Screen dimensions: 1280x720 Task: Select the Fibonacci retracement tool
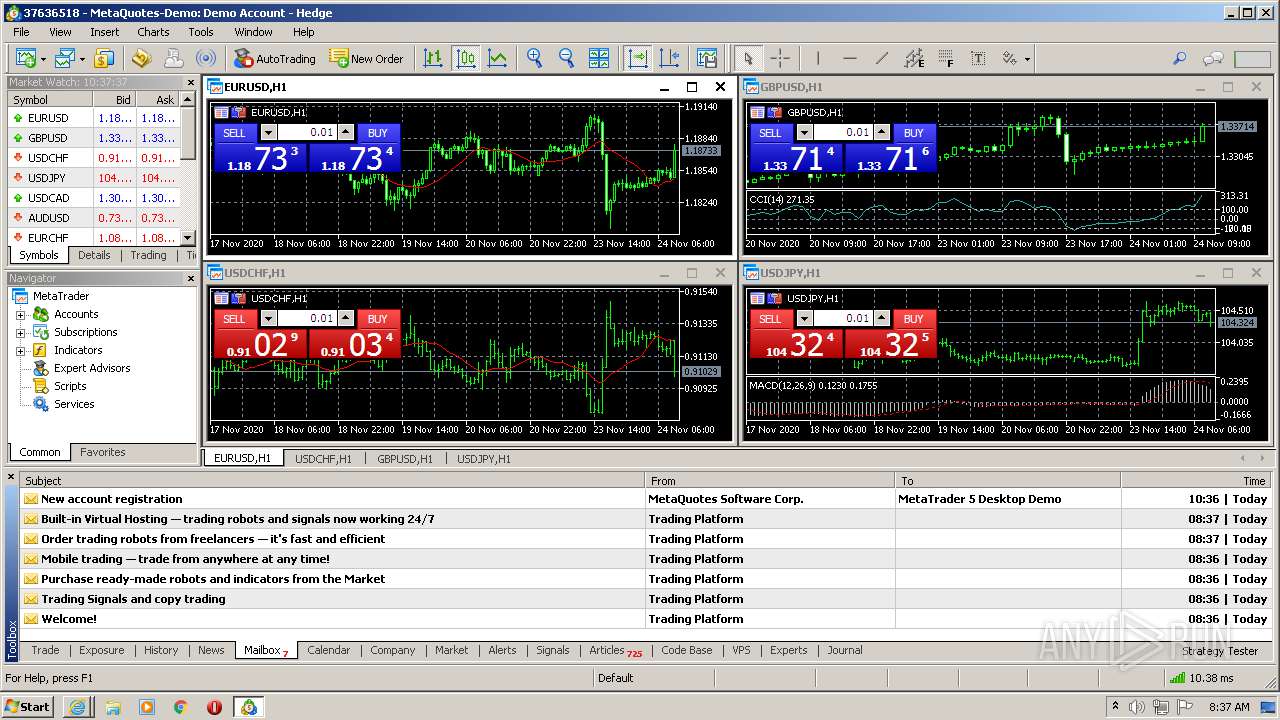tap(946, 58)
